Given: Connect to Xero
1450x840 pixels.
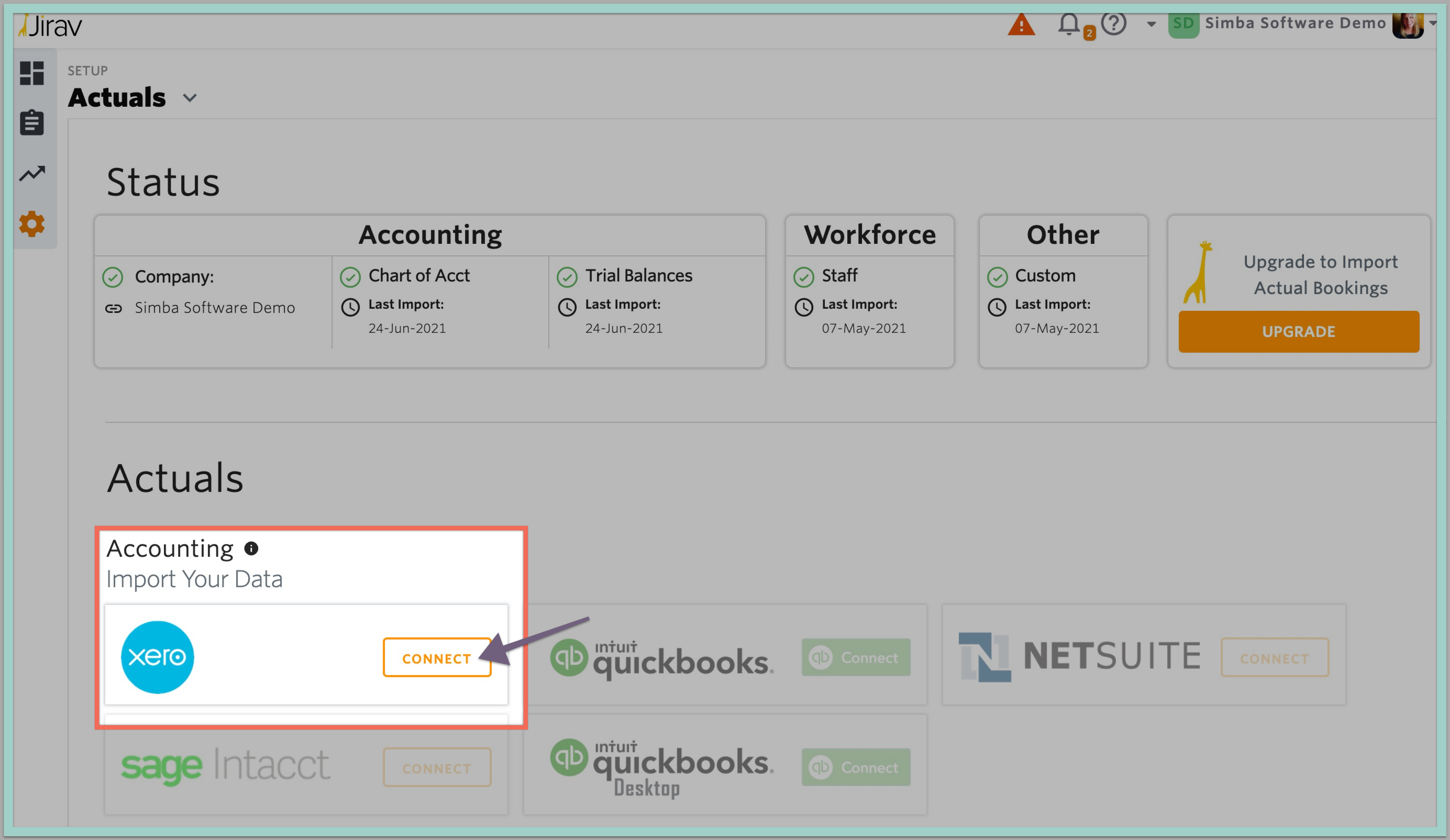Looking at the screenshot, I should coord(437,658).
